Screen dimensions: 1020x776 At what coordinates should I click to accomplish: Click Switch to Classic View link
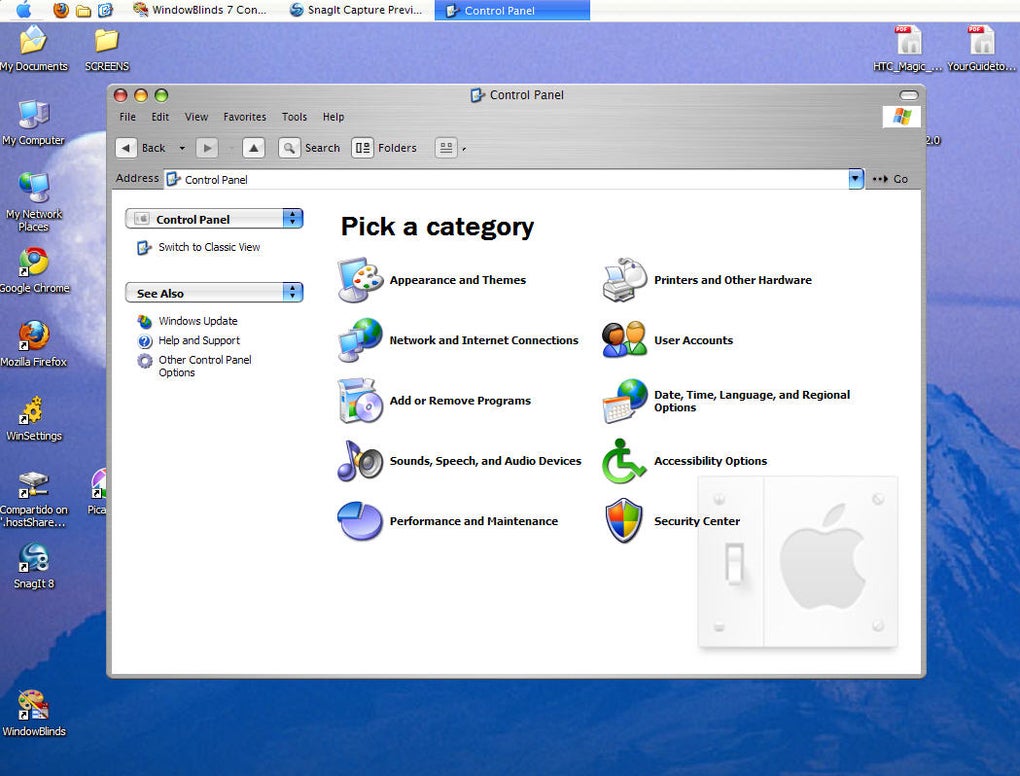pos(209,247)
